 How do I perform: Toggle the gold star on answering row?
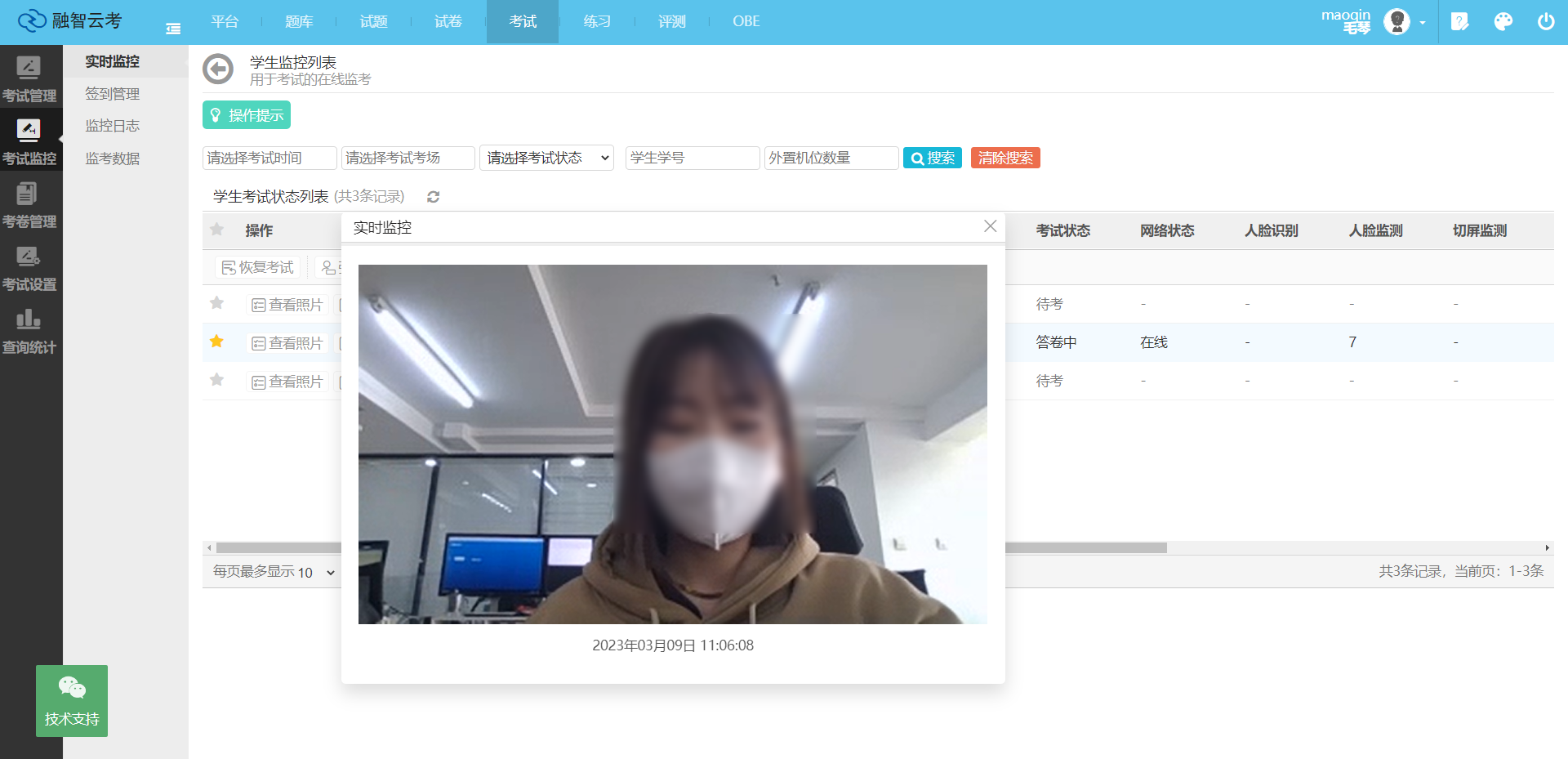point(216,342)
